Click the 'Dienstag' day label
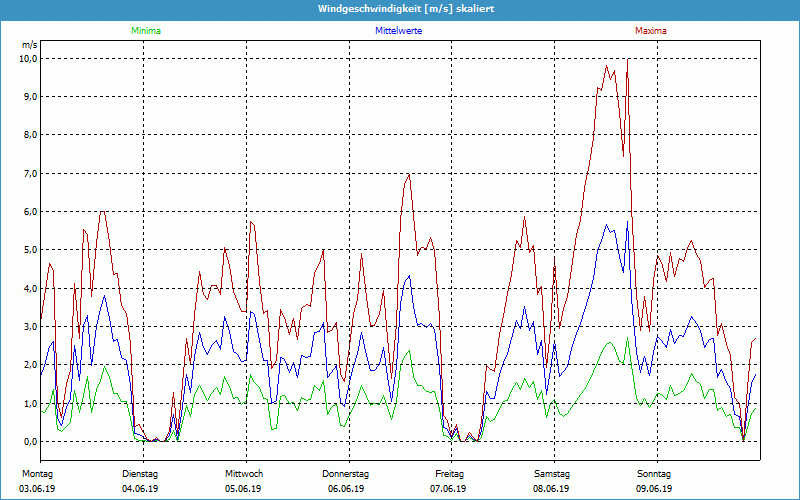The height and width of the screenshot is (500, 800). pos(140,474)
